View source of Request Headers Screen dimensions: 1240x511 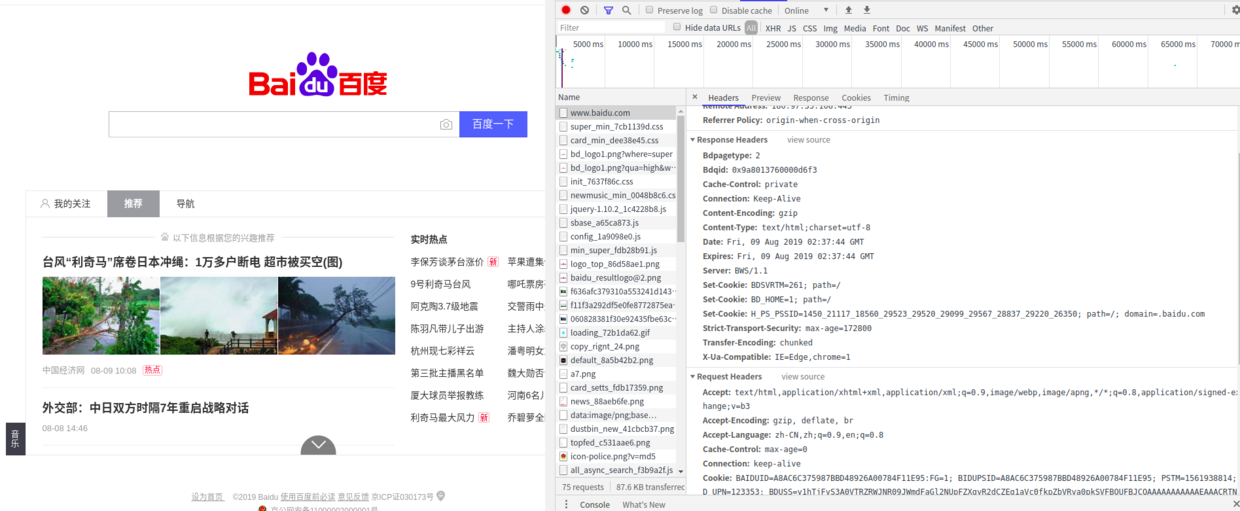tap(803, 377)
